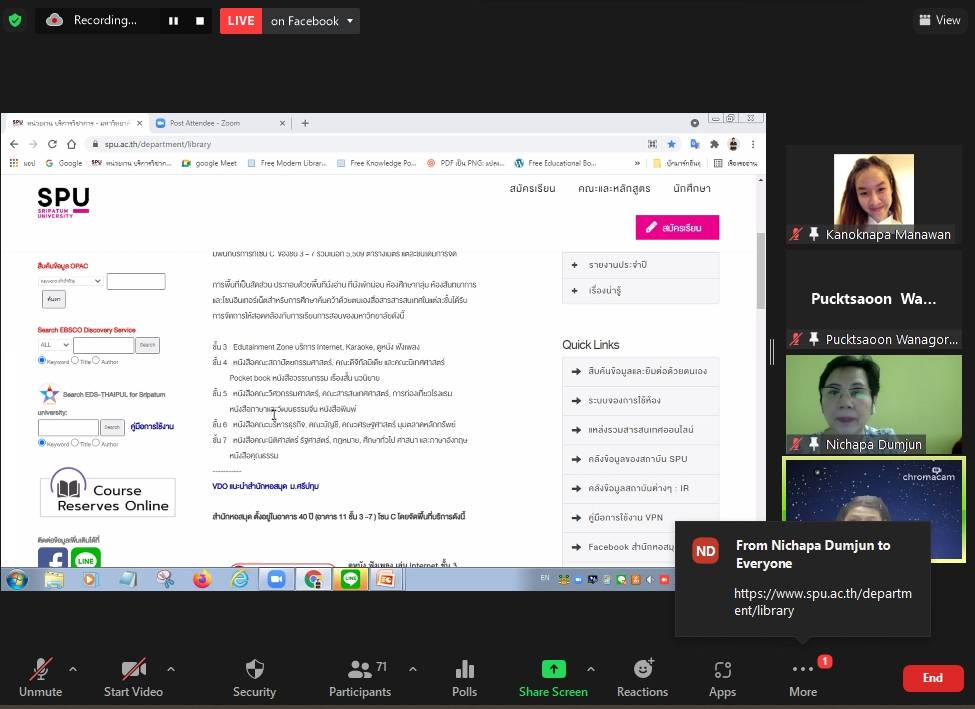975x709 pixels.
Task: Expand the รายงานประจำปี section
Action: tap(640, 265)
